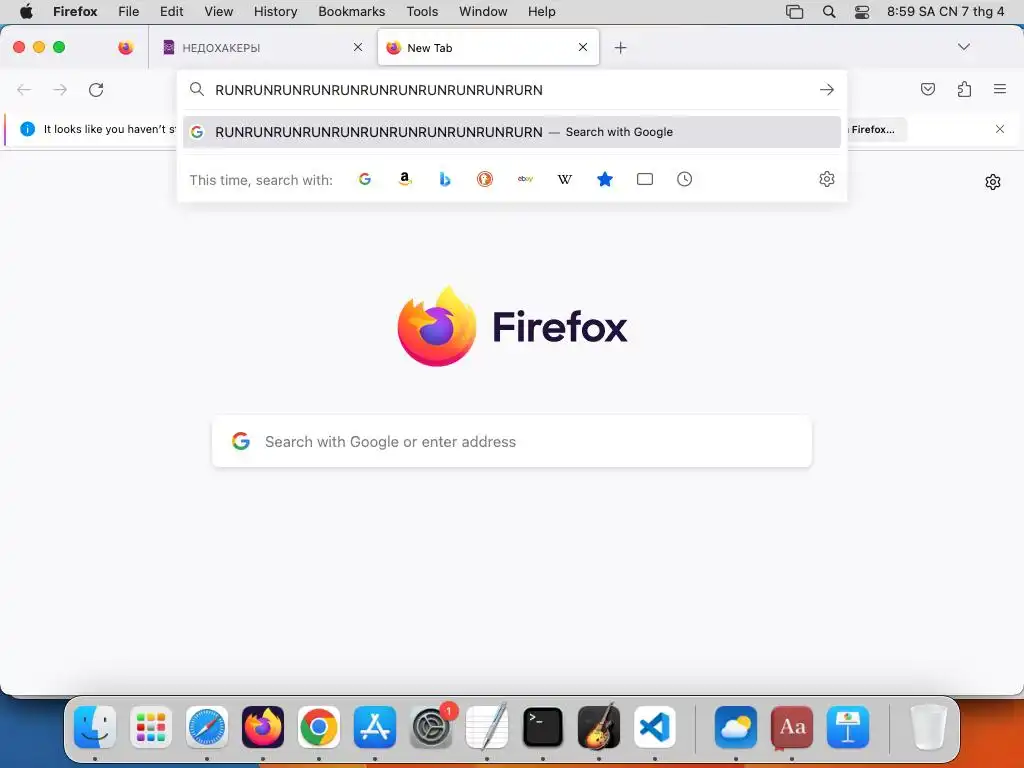Open Stage Manager windows icon in menu bar

(x=794, y=11)
